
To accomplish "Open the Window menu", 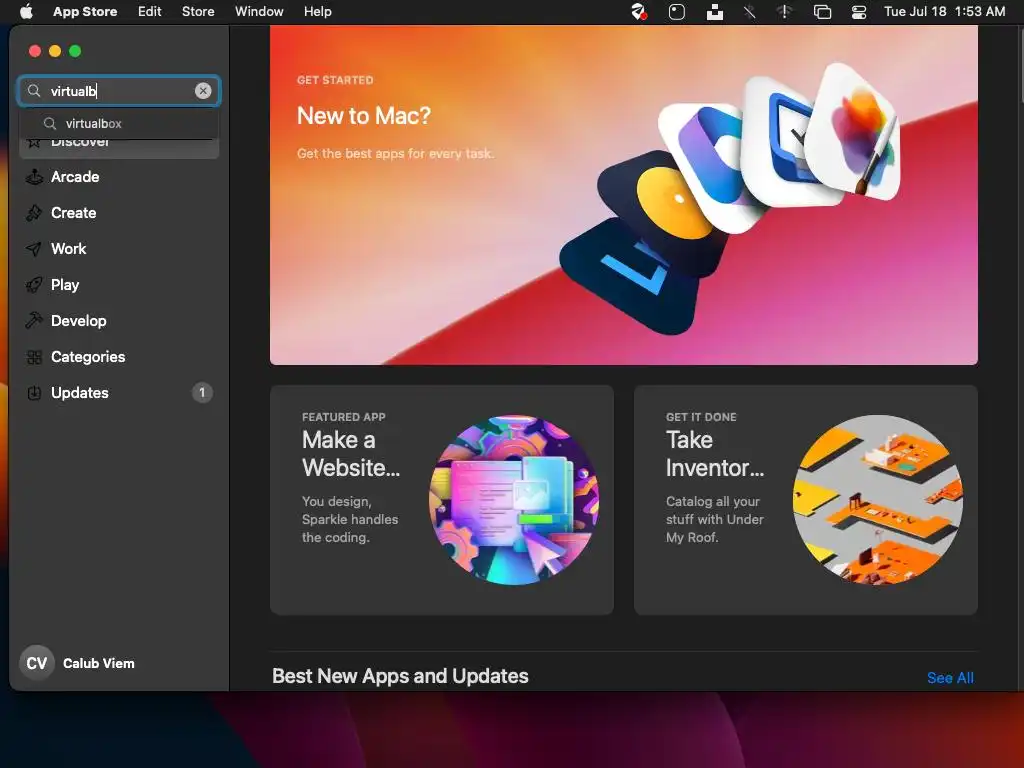I will [x=259, y=11].
